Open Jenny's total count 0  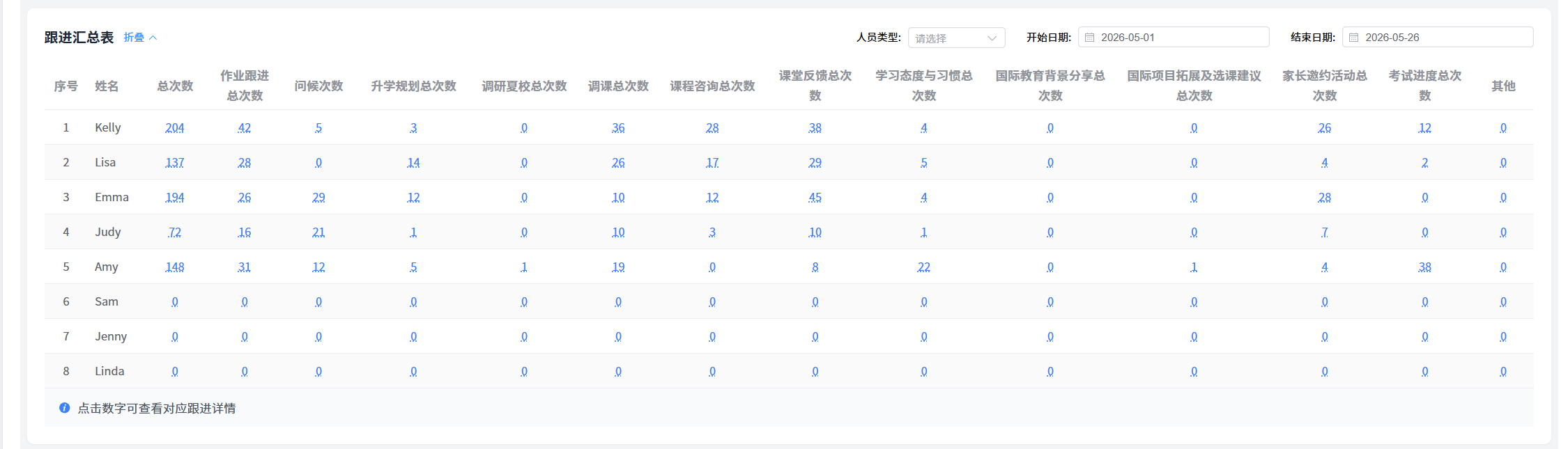point(175,337)
